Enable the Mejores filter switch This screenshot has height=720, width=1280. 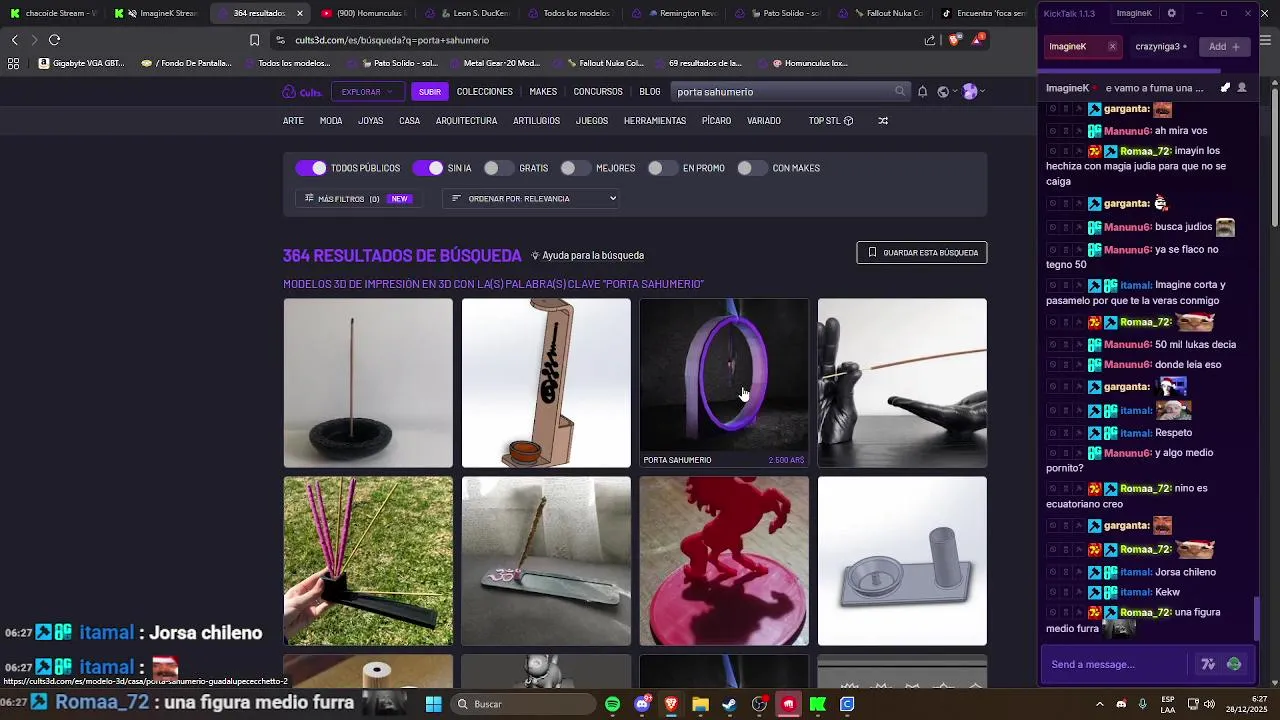(576, 168)
